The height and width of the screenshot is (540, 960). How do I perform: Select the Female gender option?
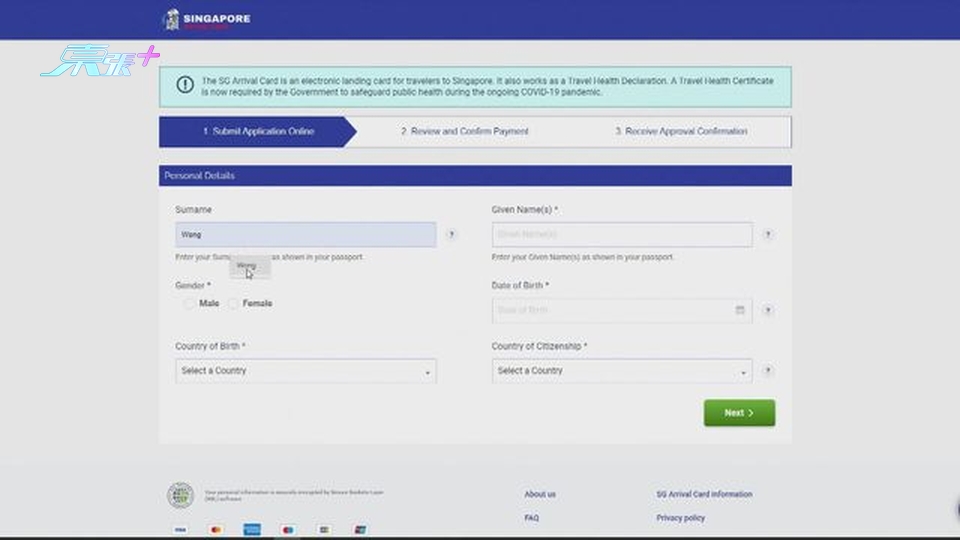(233, 304)
